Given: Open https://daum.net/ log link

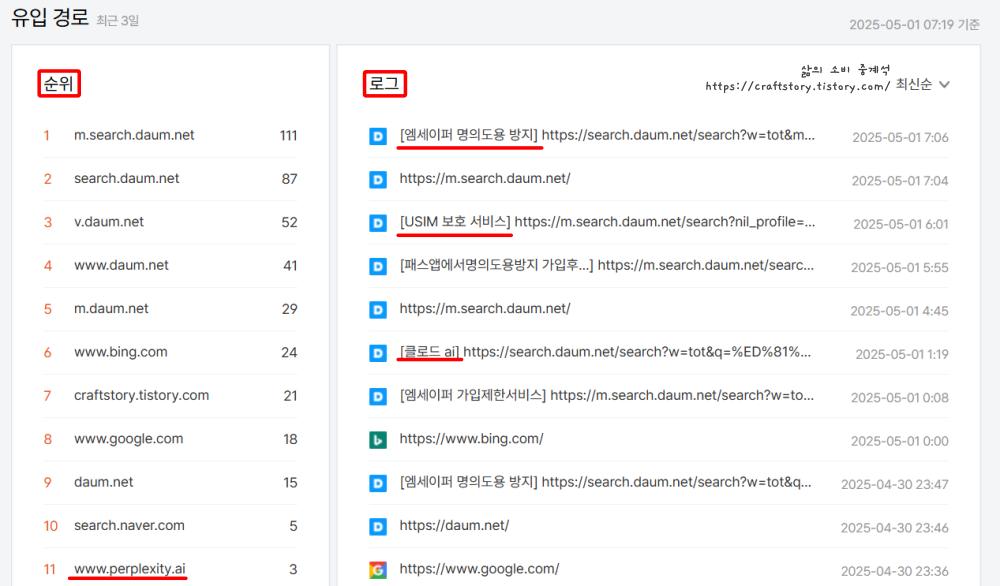Looking at the screenshot, I should [x=454, y=525].
